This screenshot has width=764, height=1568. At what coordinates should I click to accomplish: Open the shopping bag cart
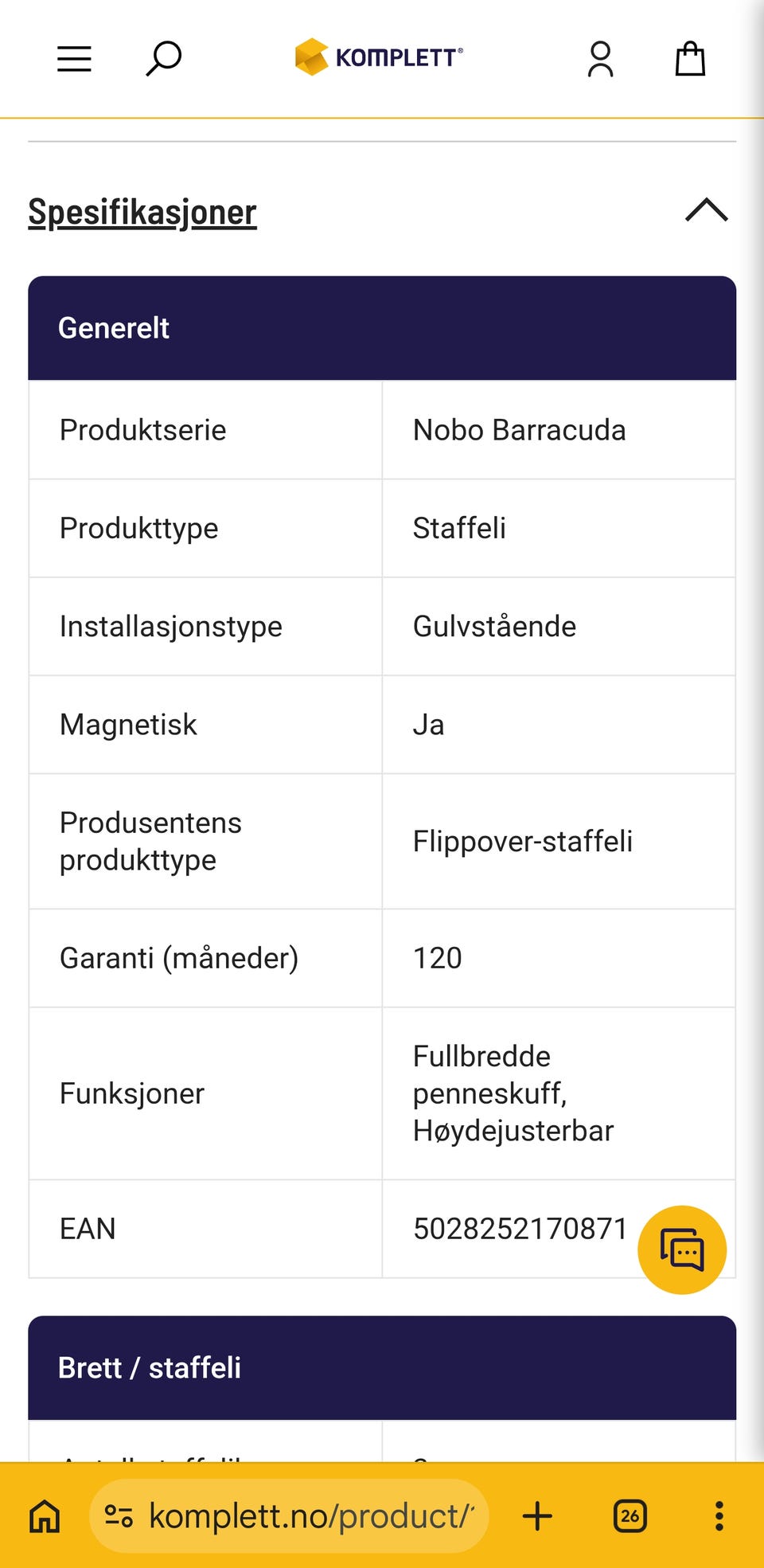tap(690, 58)
